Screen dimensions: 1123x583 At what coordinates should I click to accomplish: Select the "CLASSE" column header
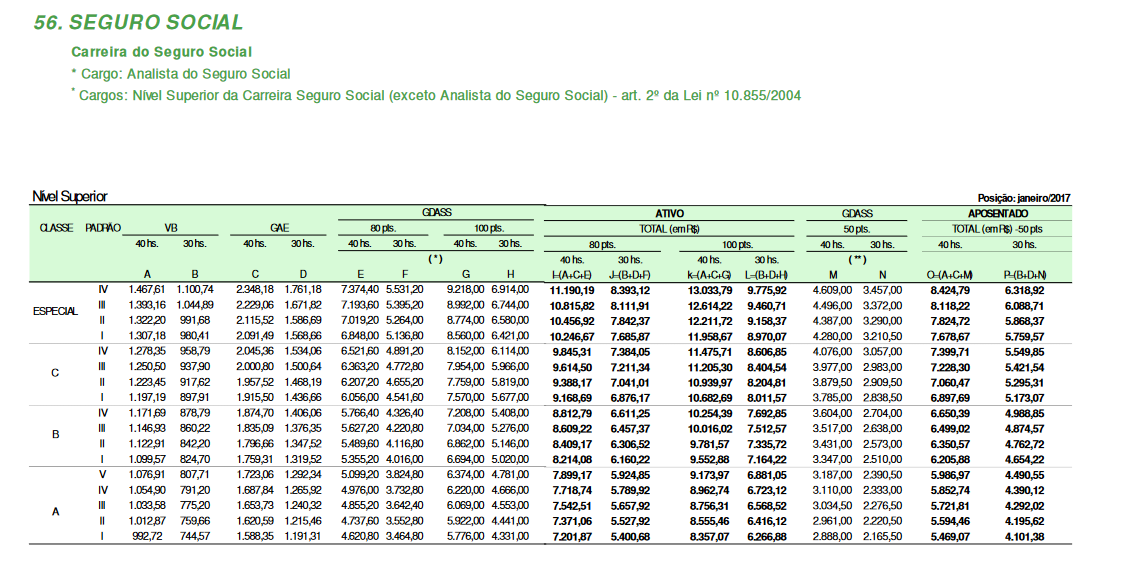[x=56, y=228]
